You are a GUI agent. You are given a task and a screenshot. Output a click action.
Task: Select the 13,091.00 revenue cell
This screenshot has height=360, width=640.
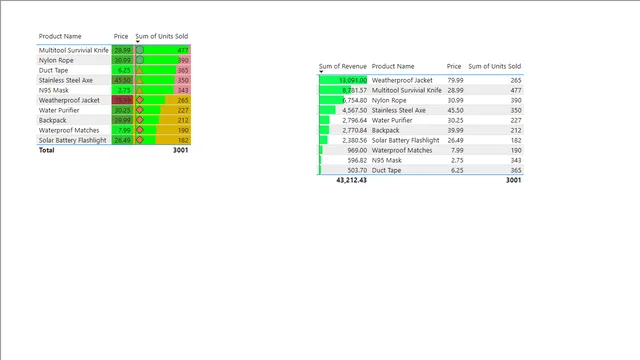[343, 80]
